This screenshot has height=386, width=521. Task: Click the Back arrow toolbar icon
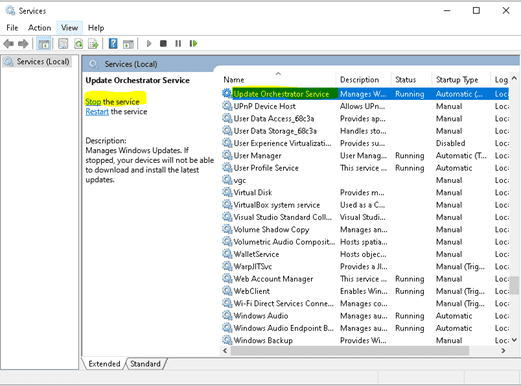9,44
